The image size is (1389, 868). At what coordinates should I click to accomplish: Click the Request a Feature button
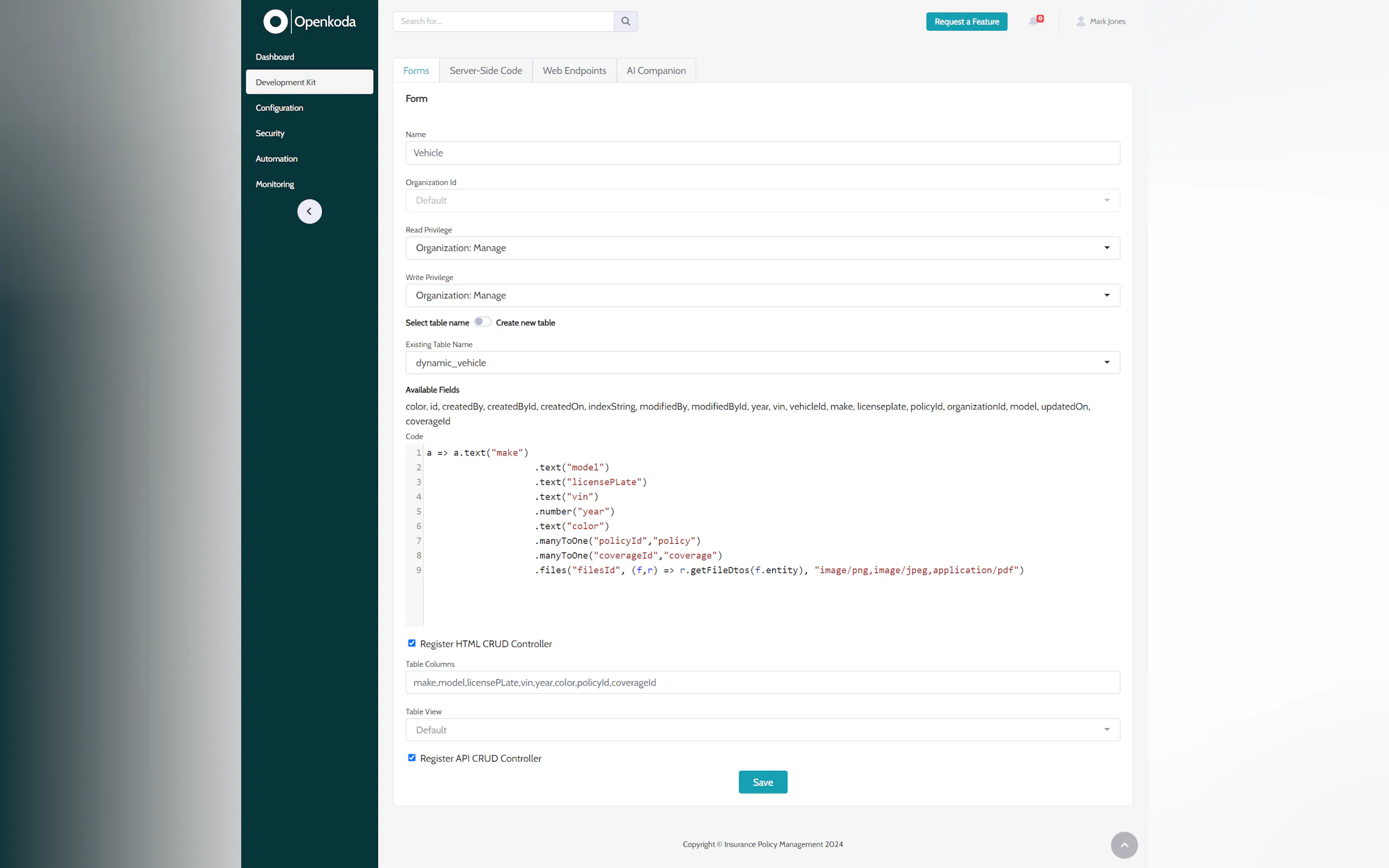966,22
